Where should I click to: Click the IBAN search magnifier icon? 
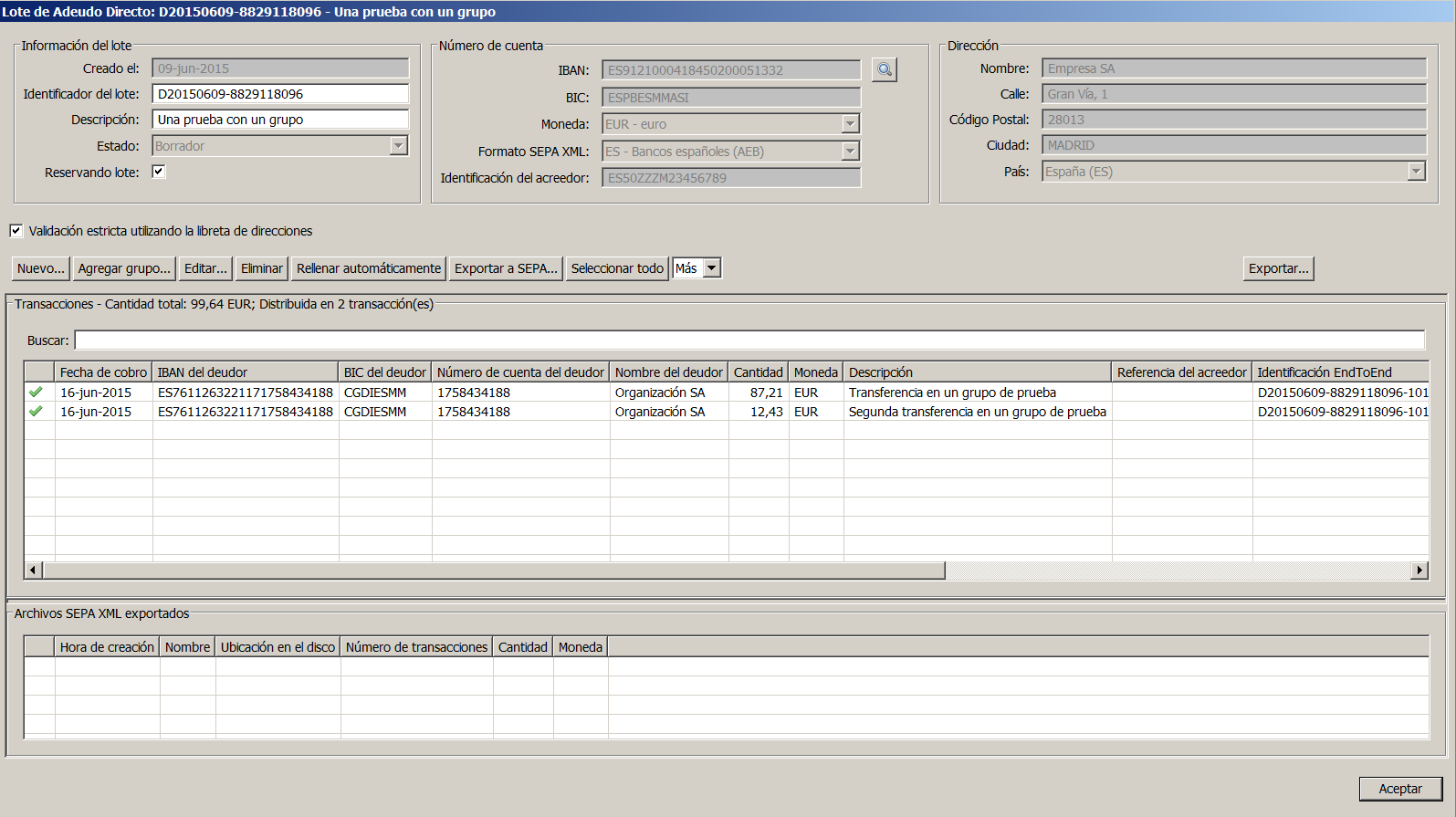tap(884, 69)
